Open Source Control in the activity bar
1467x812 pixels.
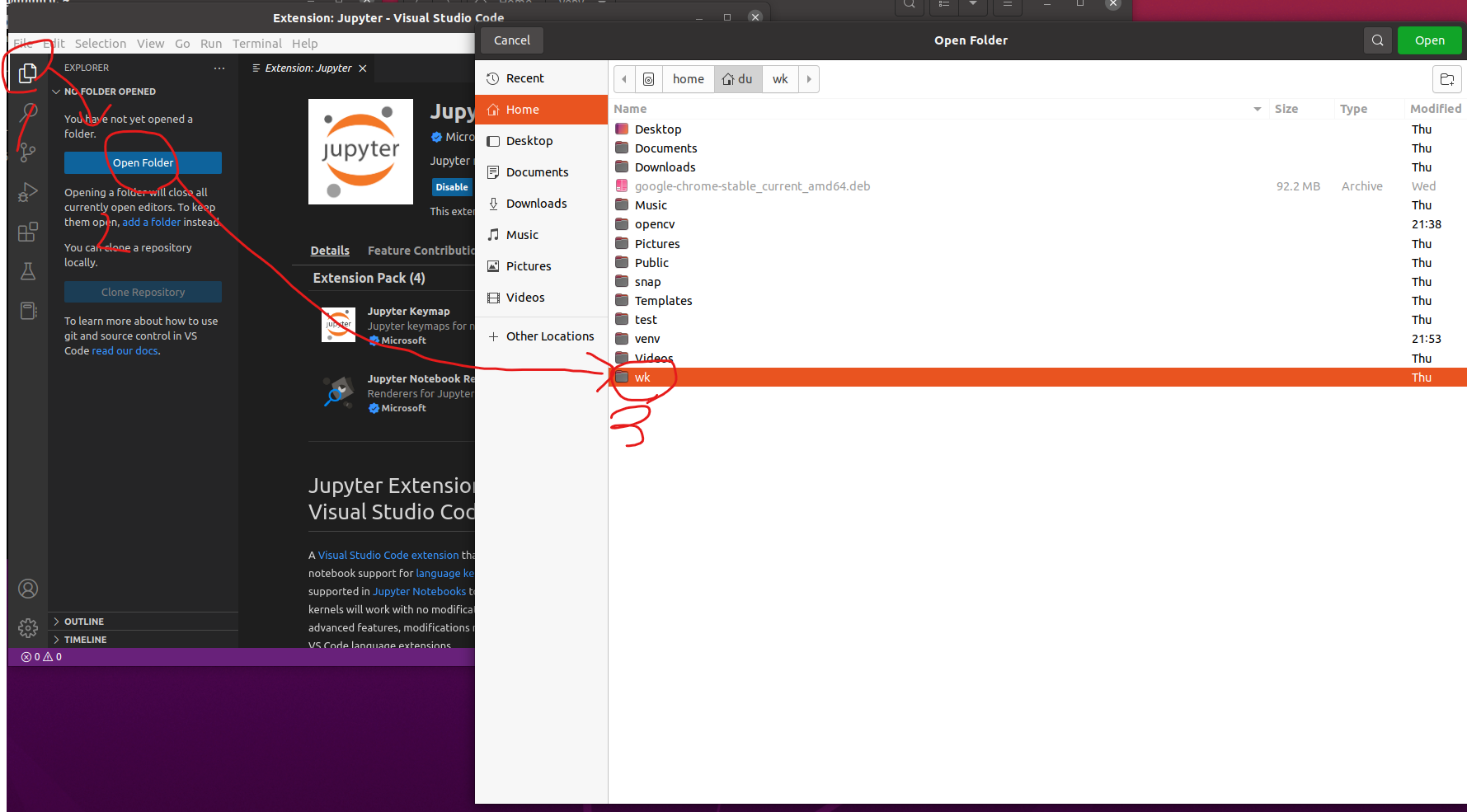(28, 152)
